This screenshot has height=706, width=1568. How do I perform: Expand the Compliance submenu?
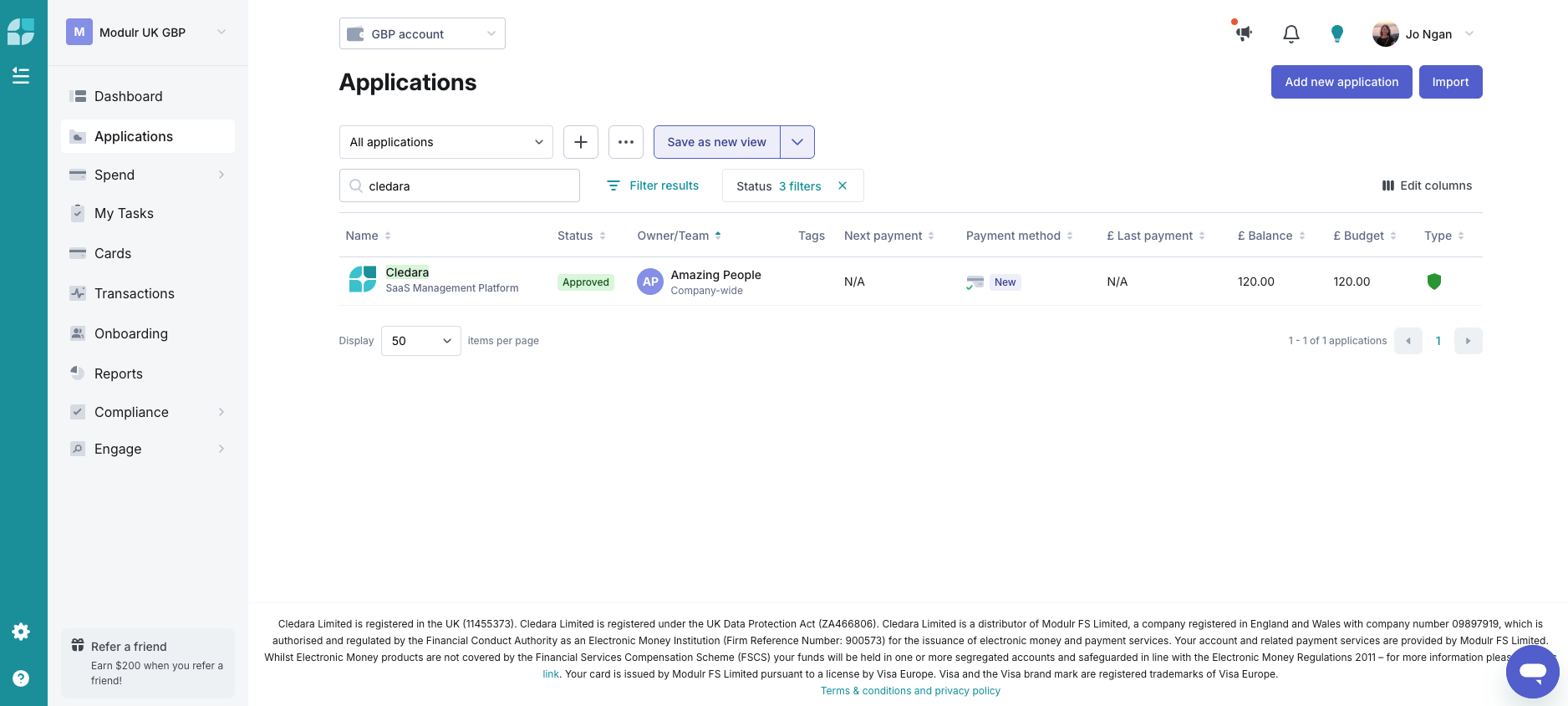221,412
